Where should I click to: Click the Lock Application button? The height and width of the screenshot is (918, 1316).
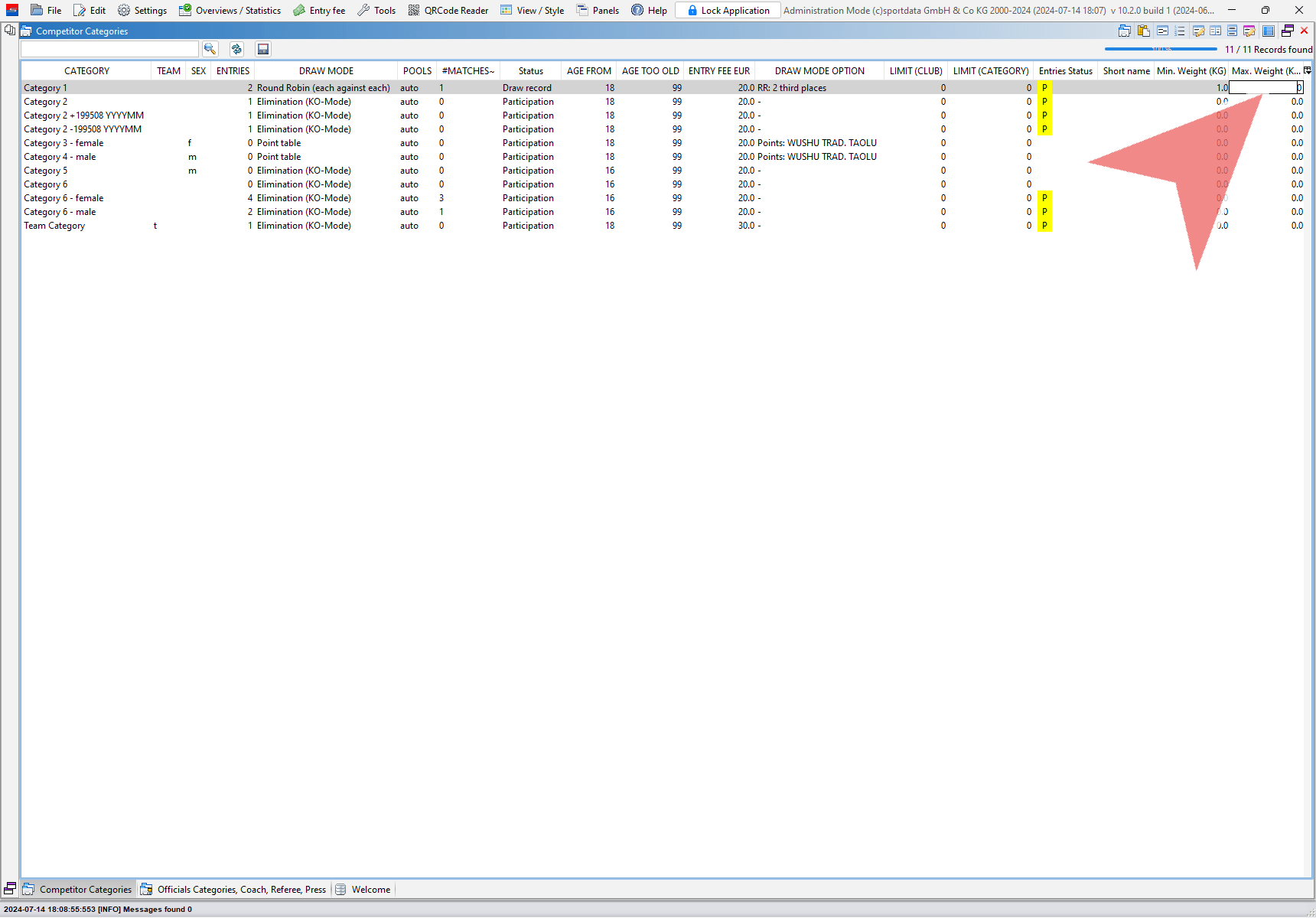[x=728, y=11]
